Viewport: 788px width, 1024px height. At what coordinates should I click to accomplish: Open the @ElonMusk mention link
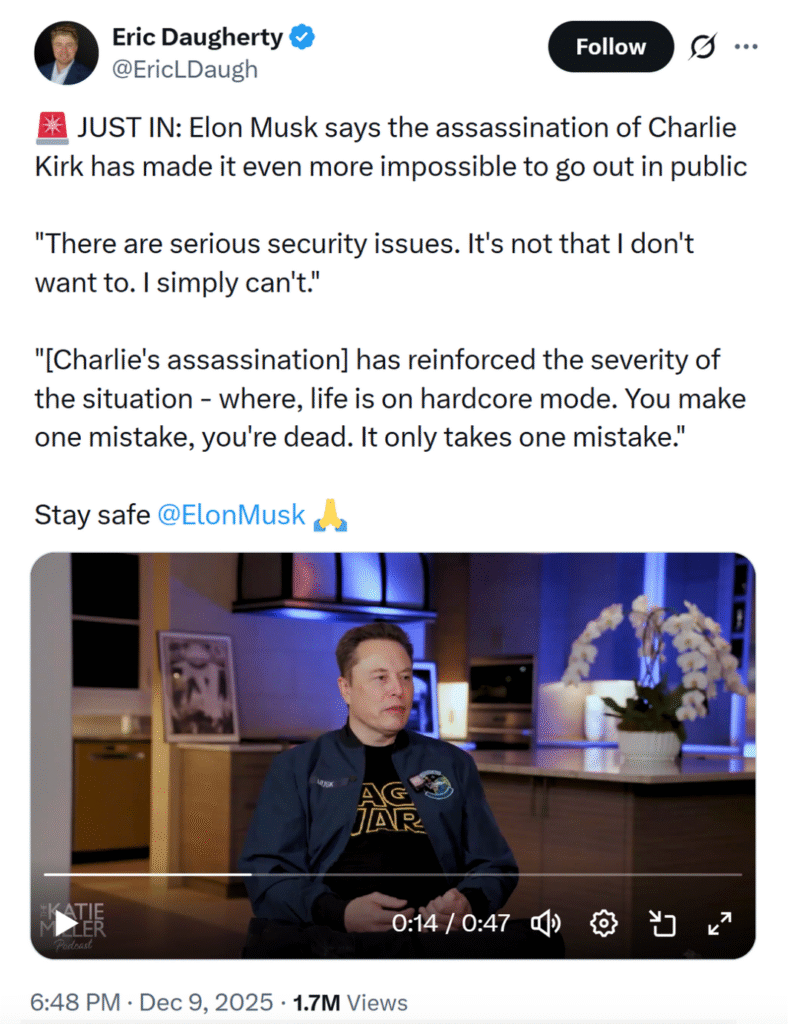232,515
